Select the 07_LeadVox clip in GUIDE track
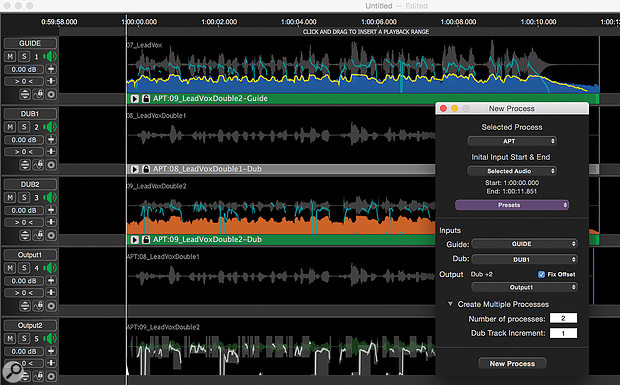The width and height of the screenshot is (620, 385). click(x=363, y=66)
